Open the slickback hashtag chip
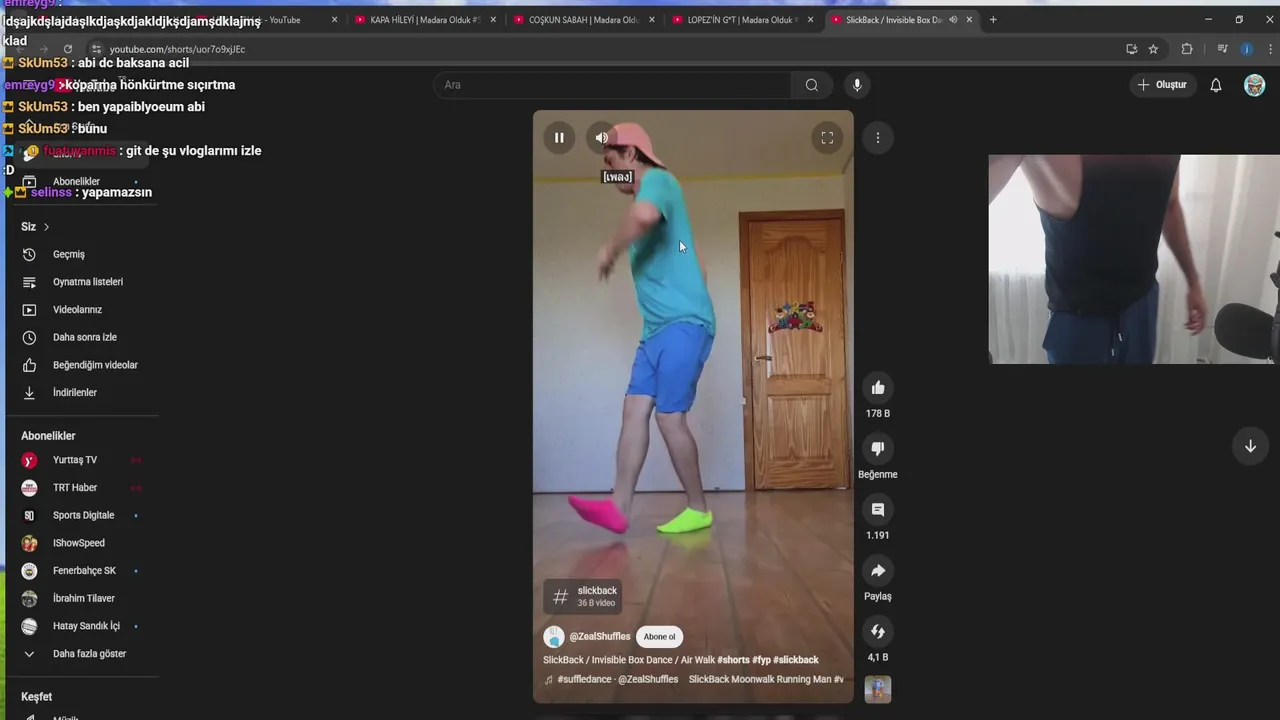1280x720 pixels. click(584, 597)
